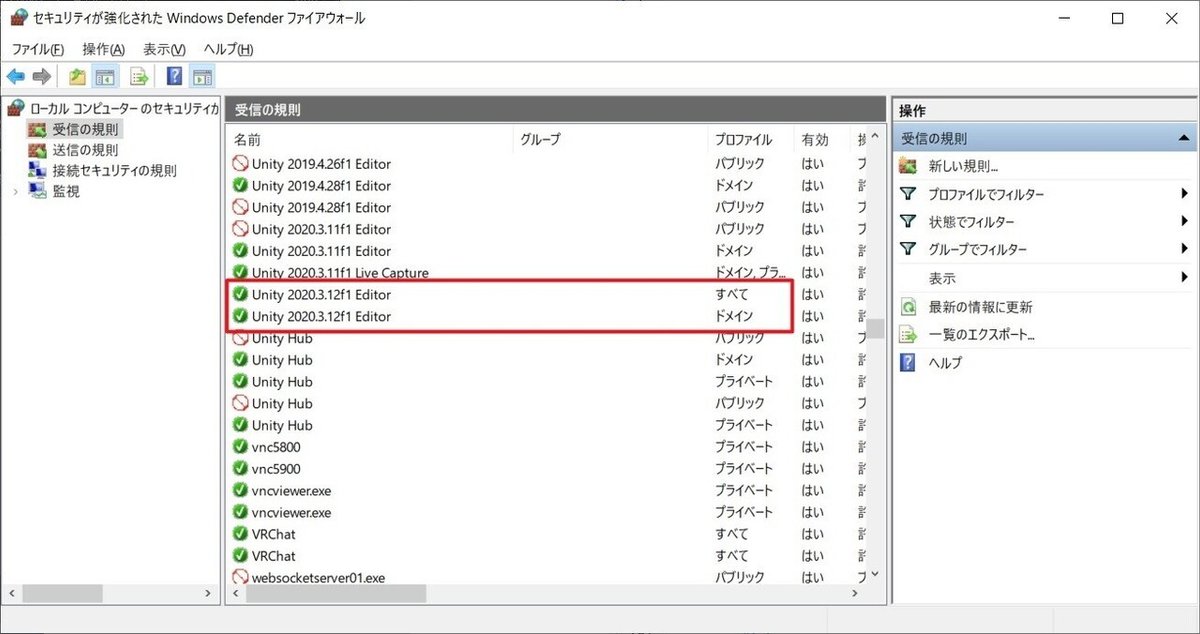Click the left tree horizontal scrollbar left arrow
The width and height of the screenshot is (1200, 634).
(12, 593)
